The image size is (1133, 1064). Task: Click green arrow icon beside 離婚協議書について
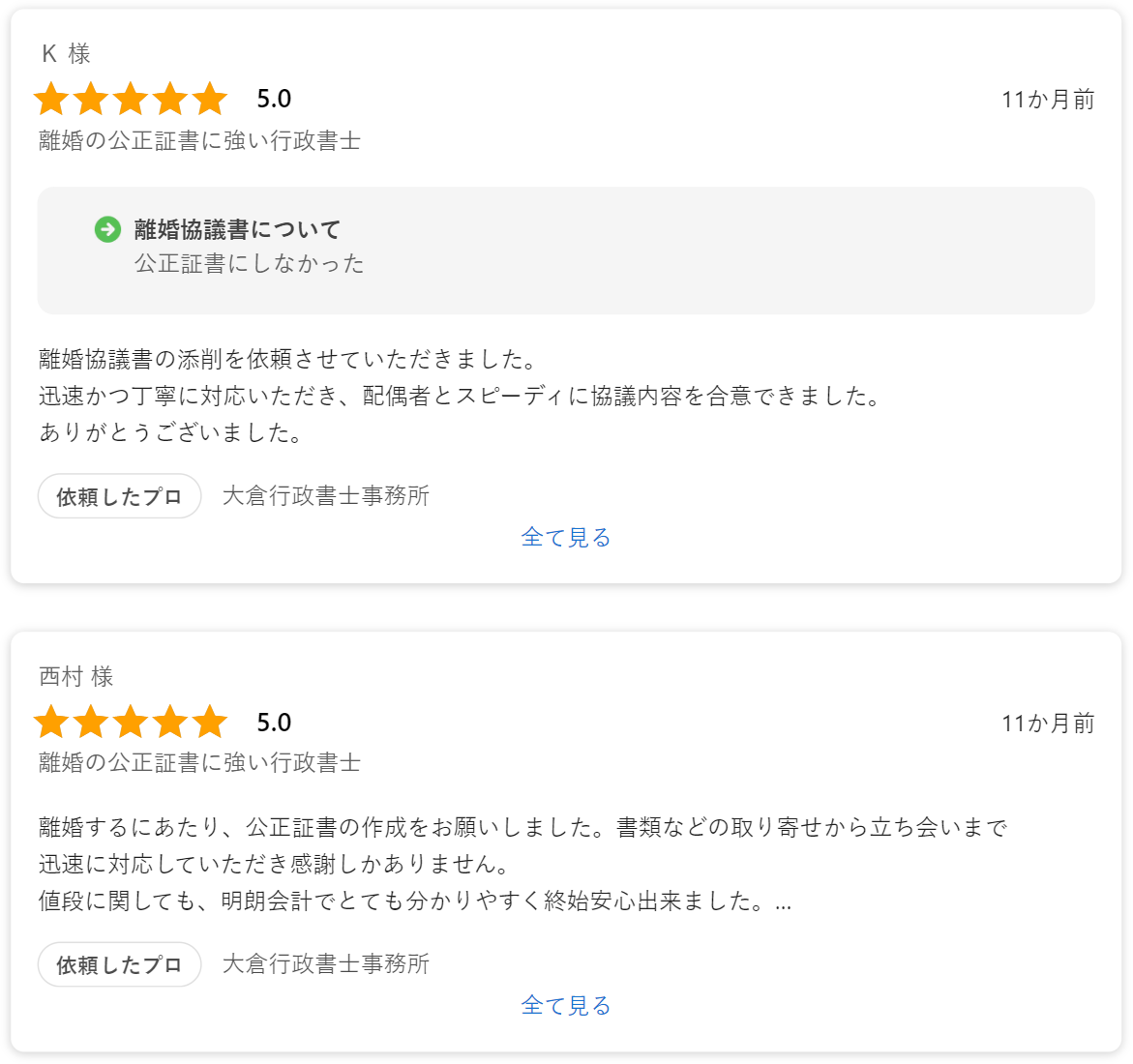[x=107, y=229]
